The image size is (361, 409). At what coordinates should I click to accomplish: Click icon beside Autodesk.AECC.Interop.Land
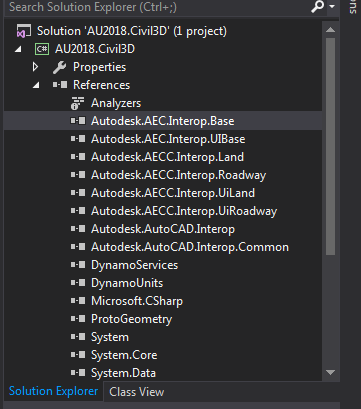[78, 157]
